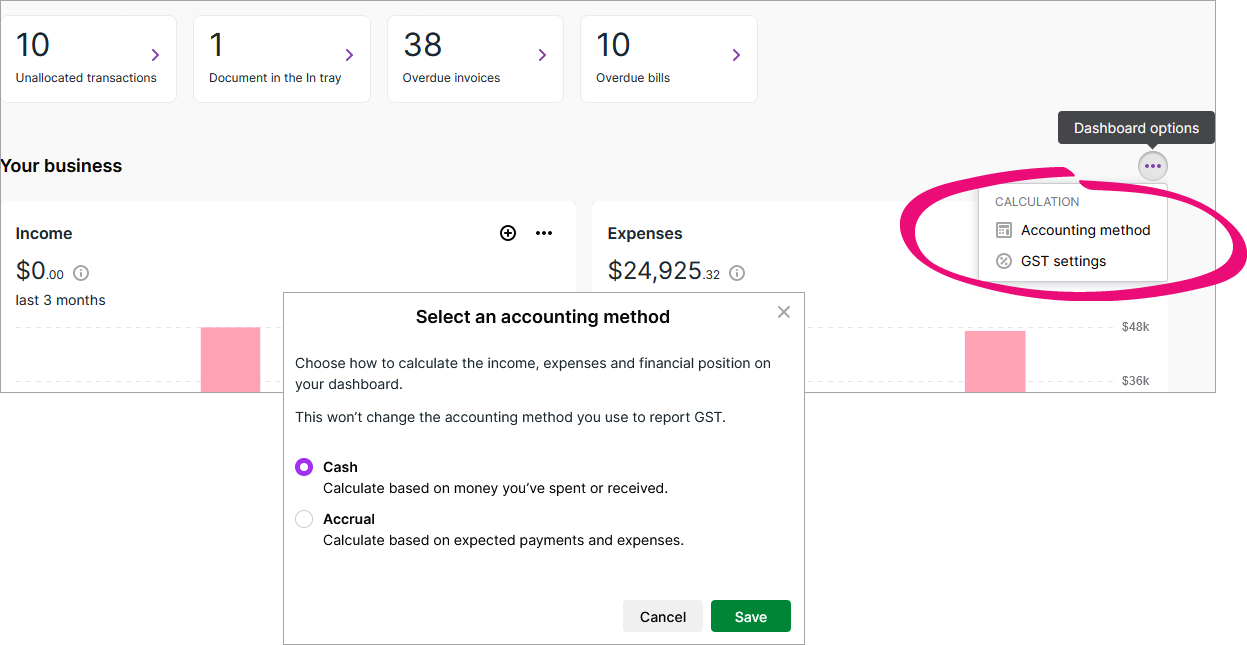
Task: Expand the Overdue invoices chevron
Action: [542, 55]
